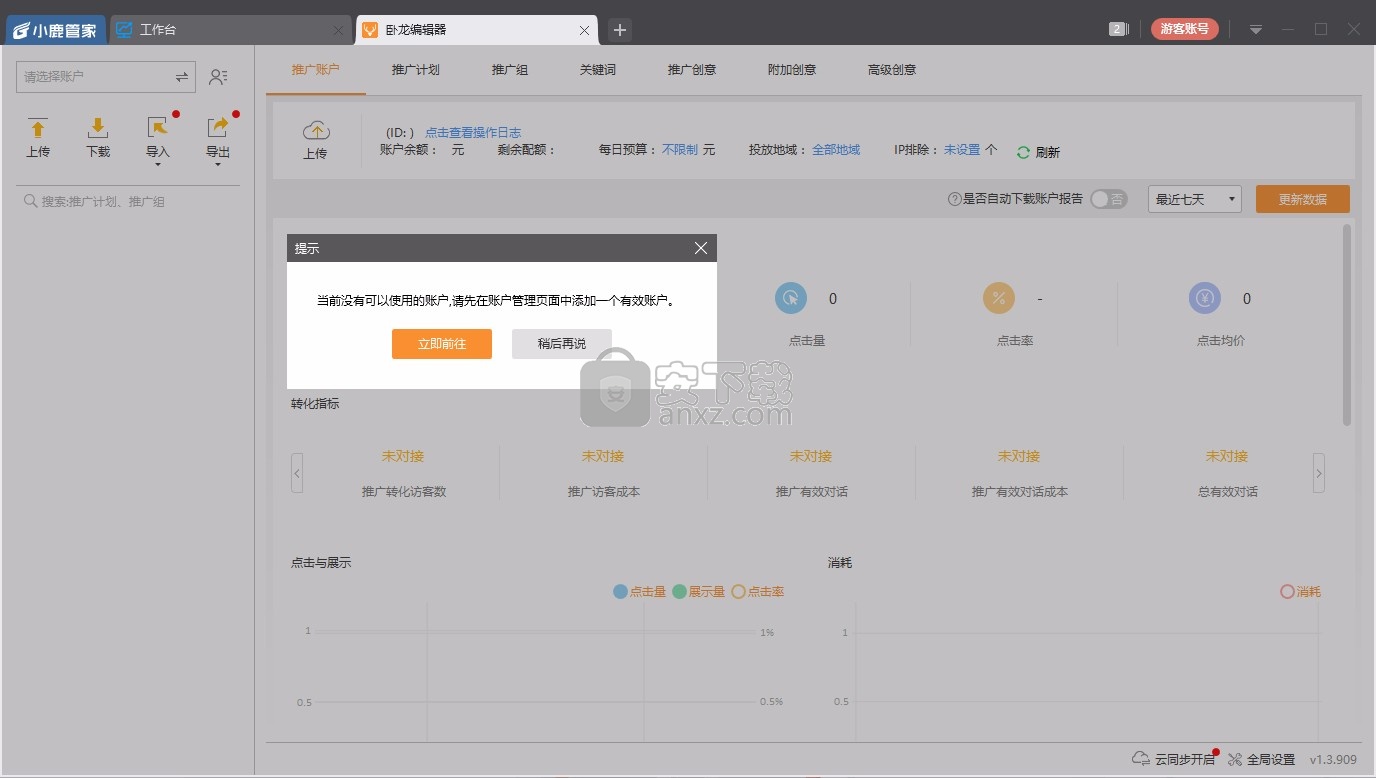Toggle auto download account report switch

click(x=1108, y=199)
